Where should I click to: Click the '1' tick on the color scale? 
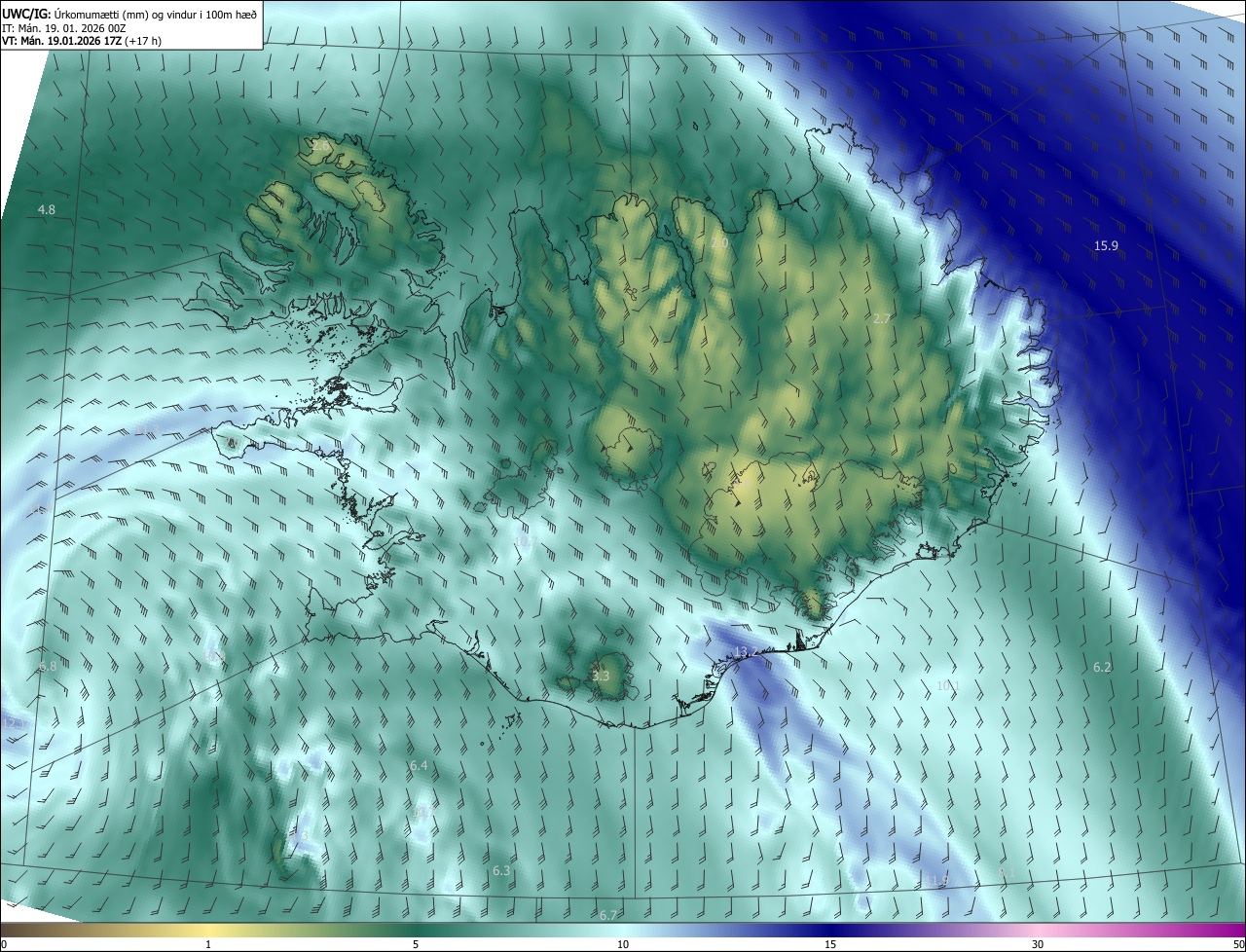click(209, 945)
